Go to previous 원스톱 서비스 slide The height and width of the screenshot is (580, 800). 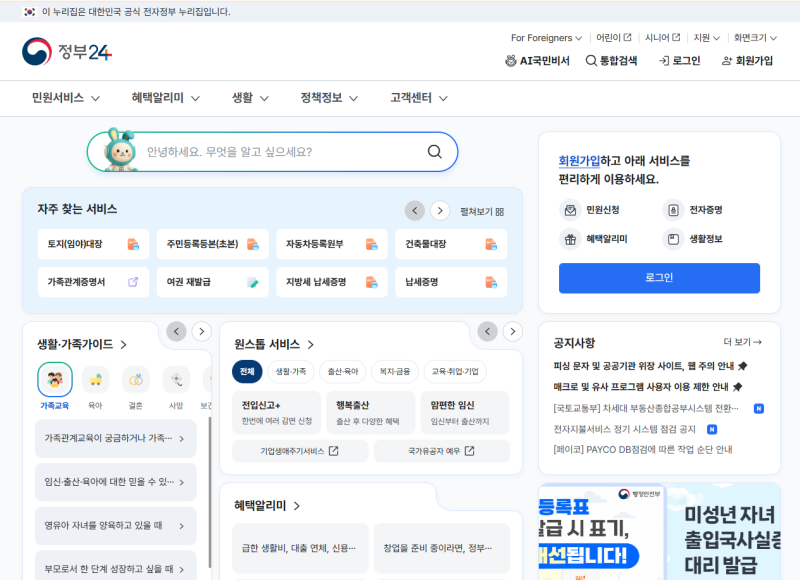pyautogui.click(x=487, y=332)
